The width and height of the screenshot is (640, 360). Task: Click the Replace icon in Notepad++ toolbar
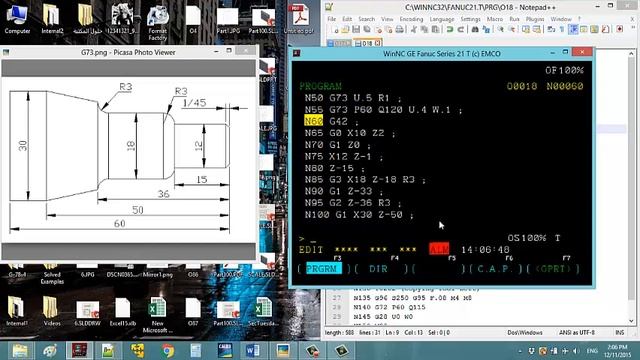coord(486,29)
